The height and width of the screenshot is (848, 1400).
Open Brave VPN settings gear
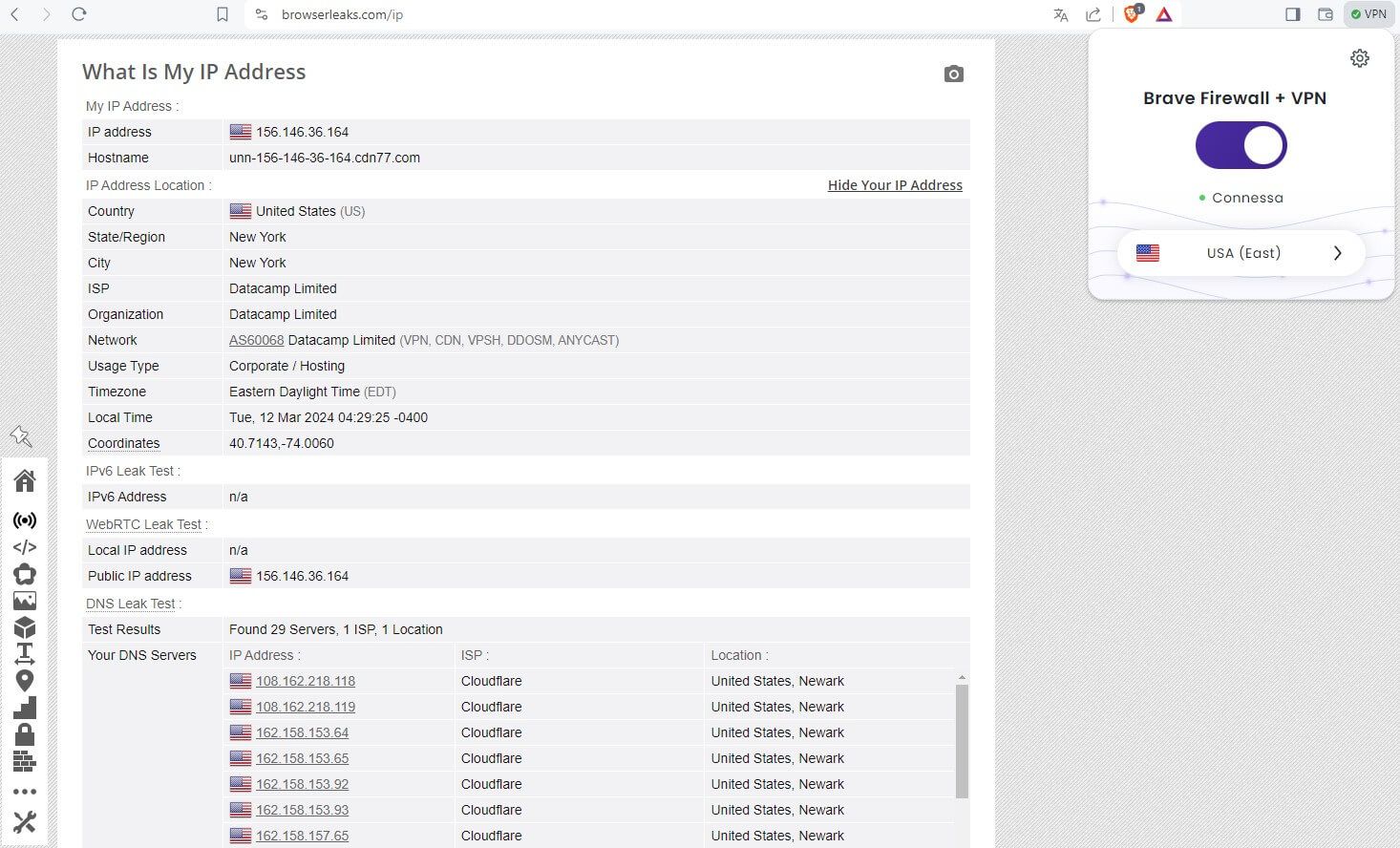[x=1360, y=58]
